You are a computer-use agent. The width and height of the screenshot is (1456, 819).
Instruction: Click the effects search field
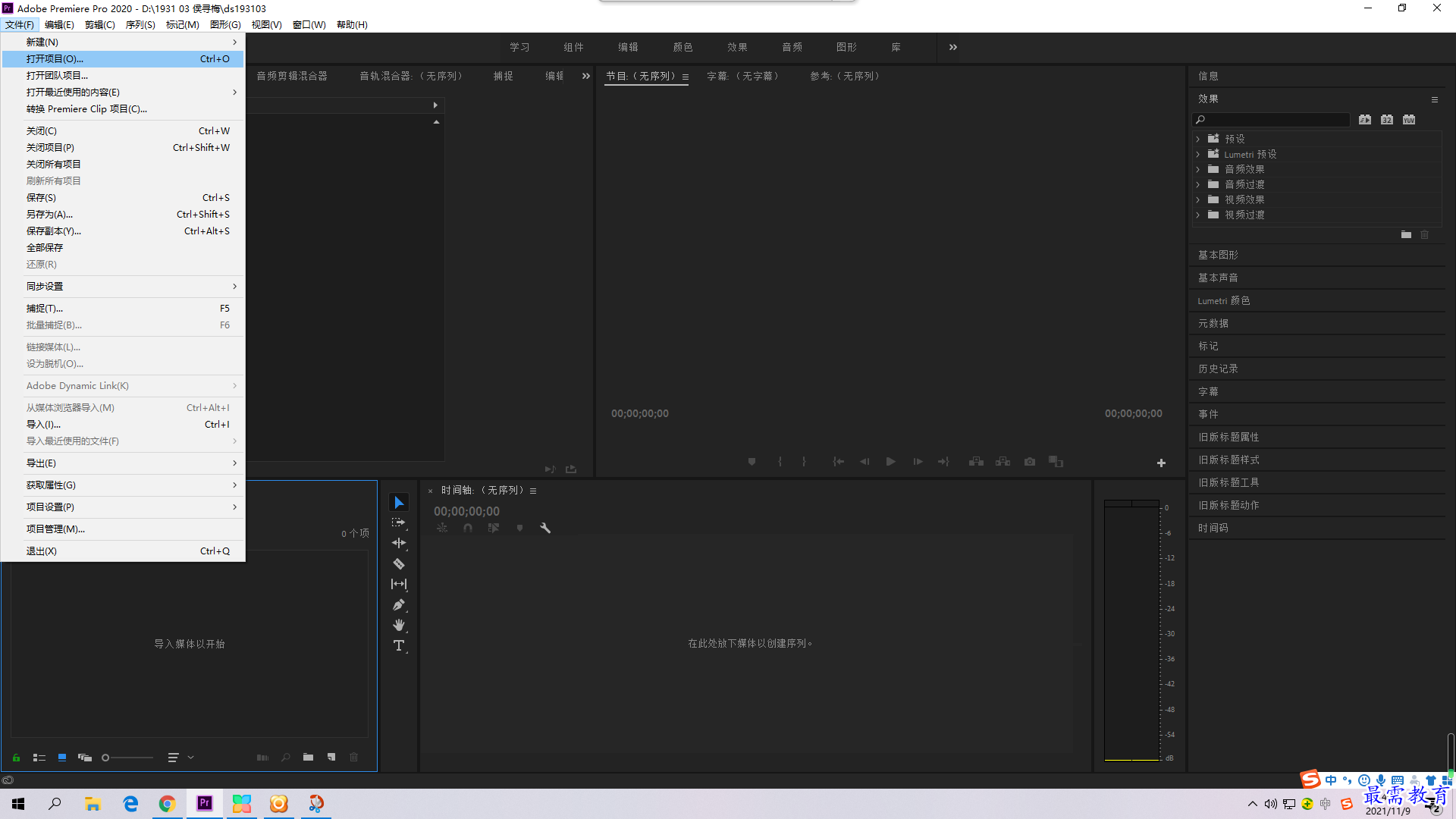pyautogui.click(x=1271, y=120)
